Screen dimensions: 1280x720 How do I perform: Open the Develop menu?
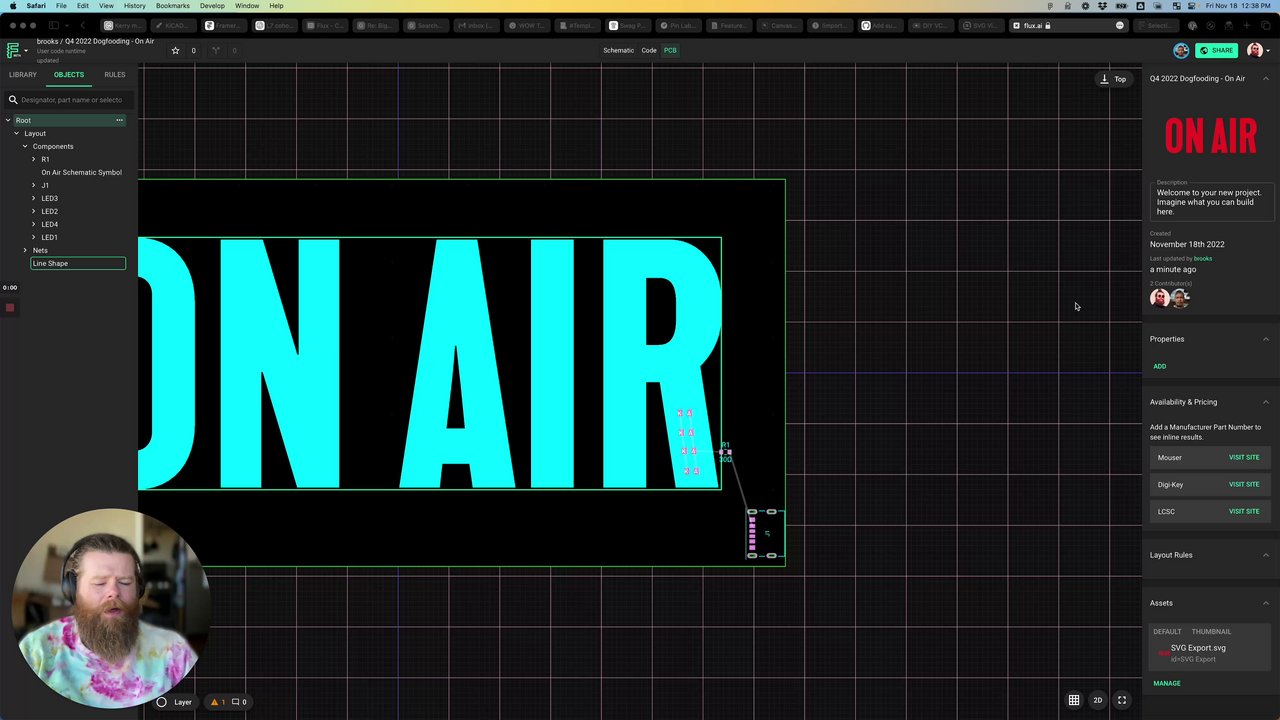[x=212, y=6]
